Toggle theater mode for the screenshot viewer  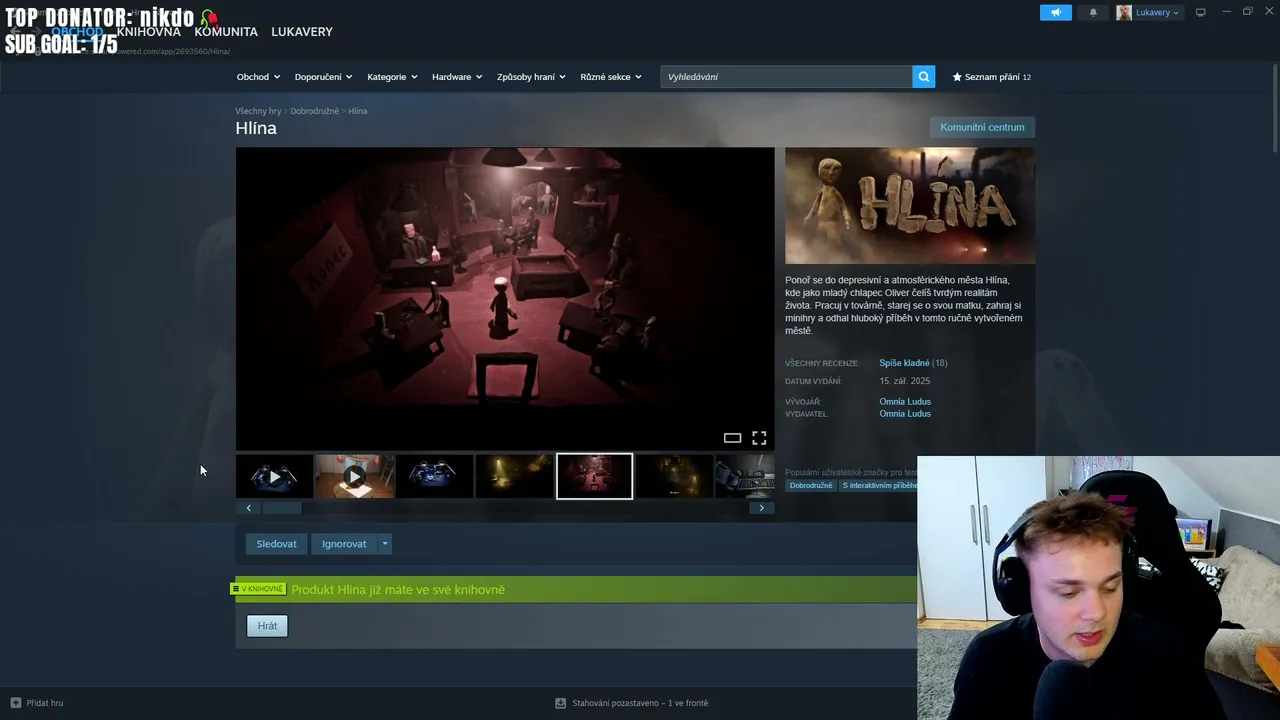(x=732, y=438)
